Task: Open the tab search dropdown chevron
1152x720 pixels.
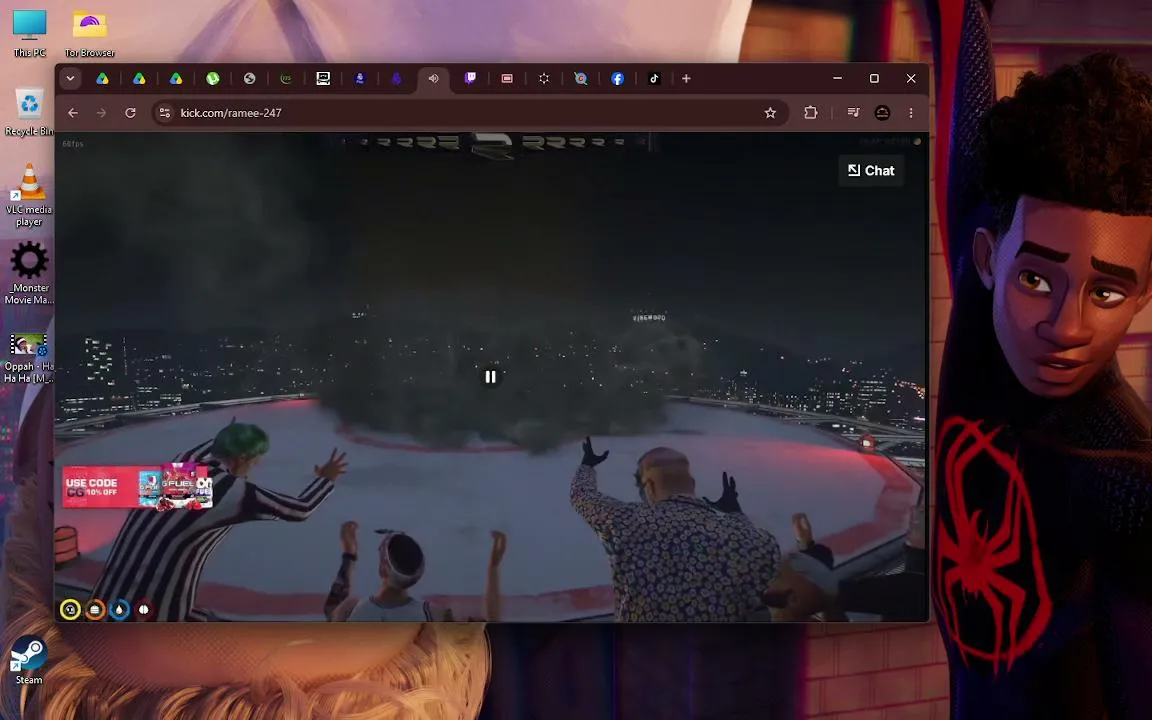Action: tap(71, 79)
